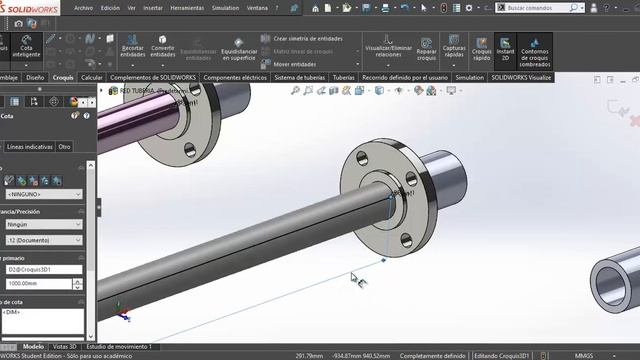The image size is (640, 360).
Task: Click Mover entidades command
Action: [x=290, y=64]
